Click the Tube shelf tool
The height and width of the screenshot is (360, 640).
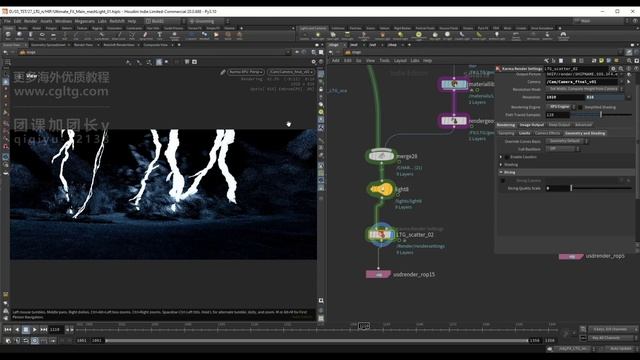31,37
